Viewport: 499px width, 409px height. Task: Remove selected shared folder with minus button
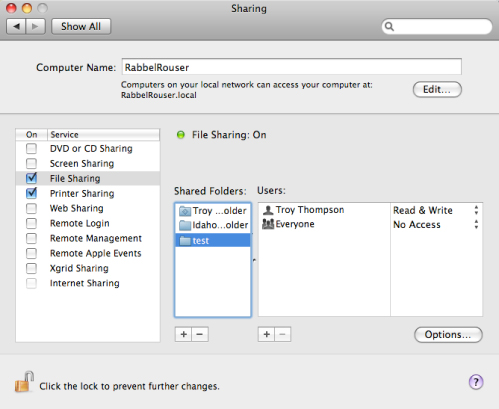200,334
